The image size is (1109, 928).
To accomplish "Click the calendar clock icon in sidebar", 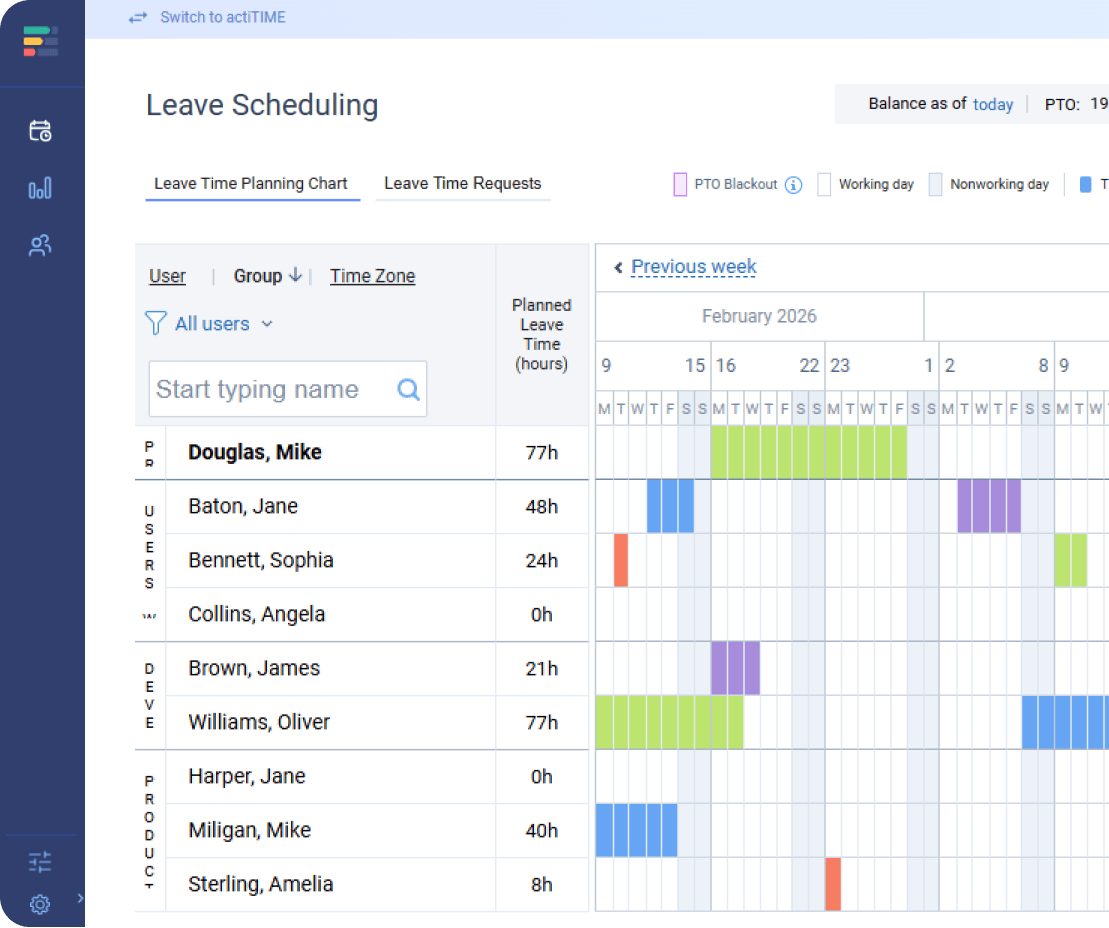I will pos(40,131).
